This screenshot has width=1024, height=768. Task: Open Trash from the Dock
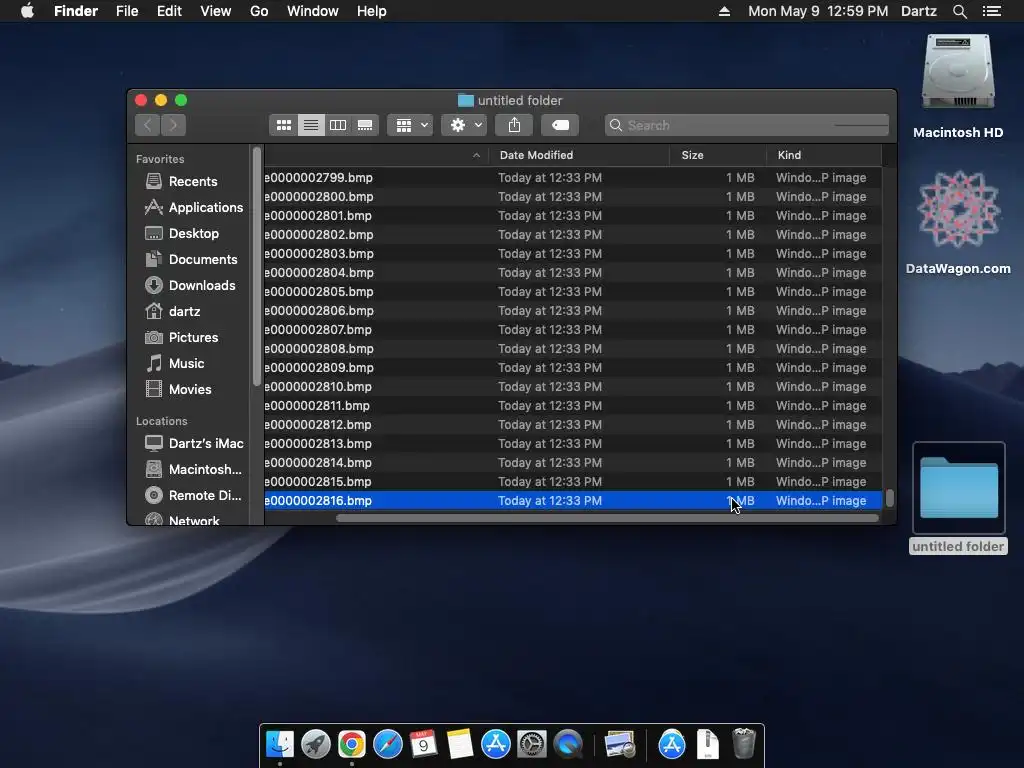pyautogui.click(x=743, y=744)
